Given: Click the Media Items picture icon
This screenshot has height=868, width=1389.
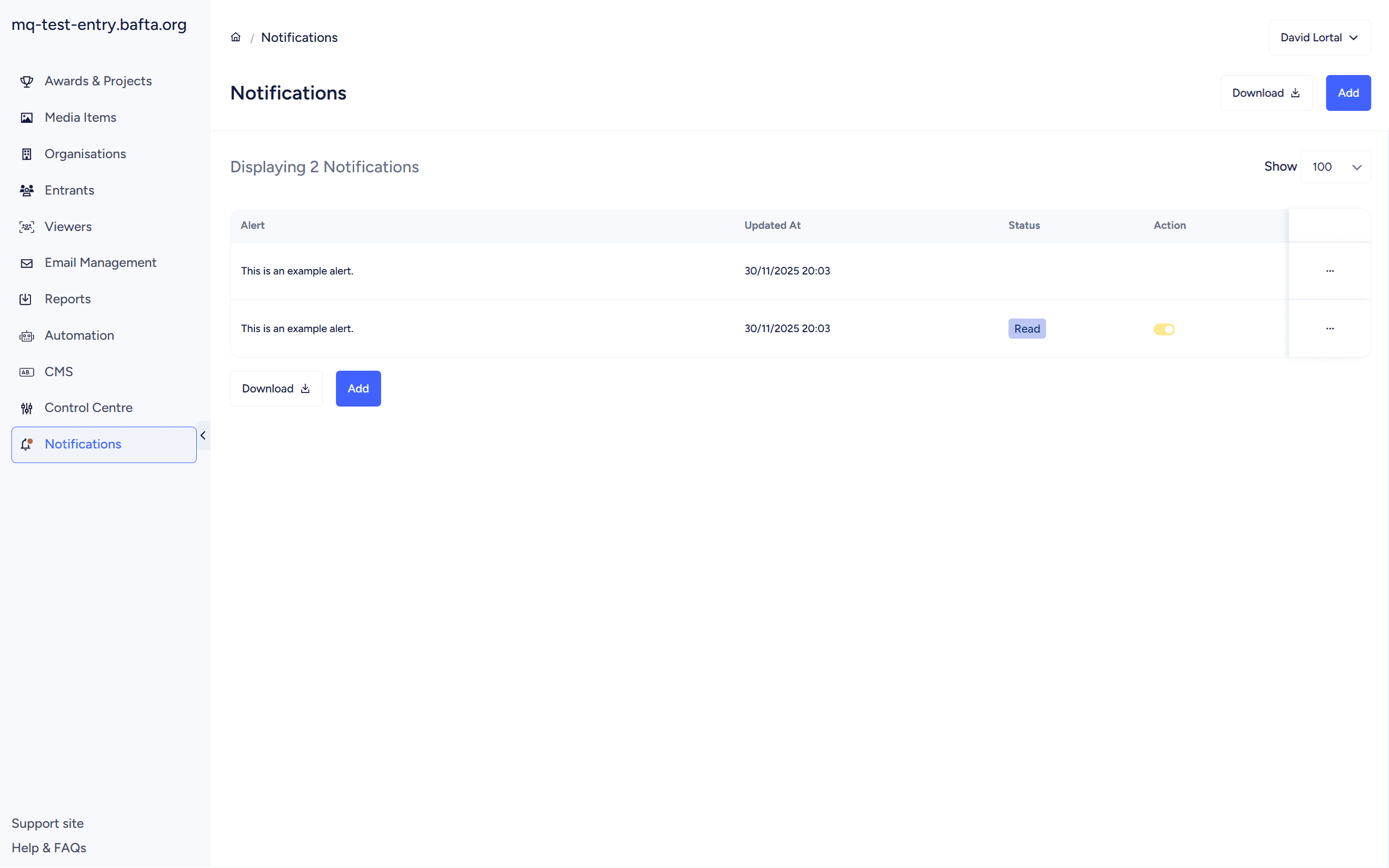Looking at the screenshot, I should pos(27,118).
